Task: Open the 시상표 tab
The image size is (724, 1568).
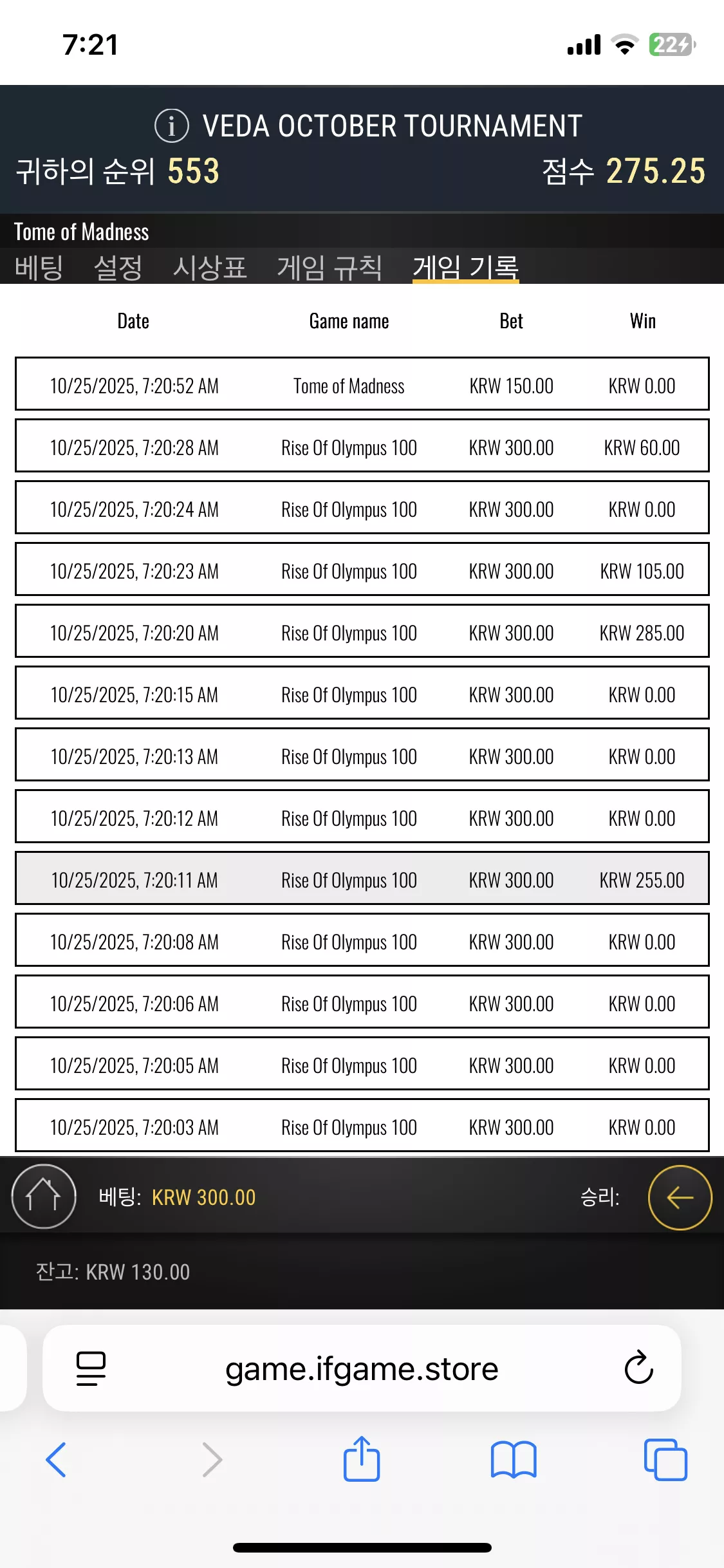Action: click(x=210, y=266)
